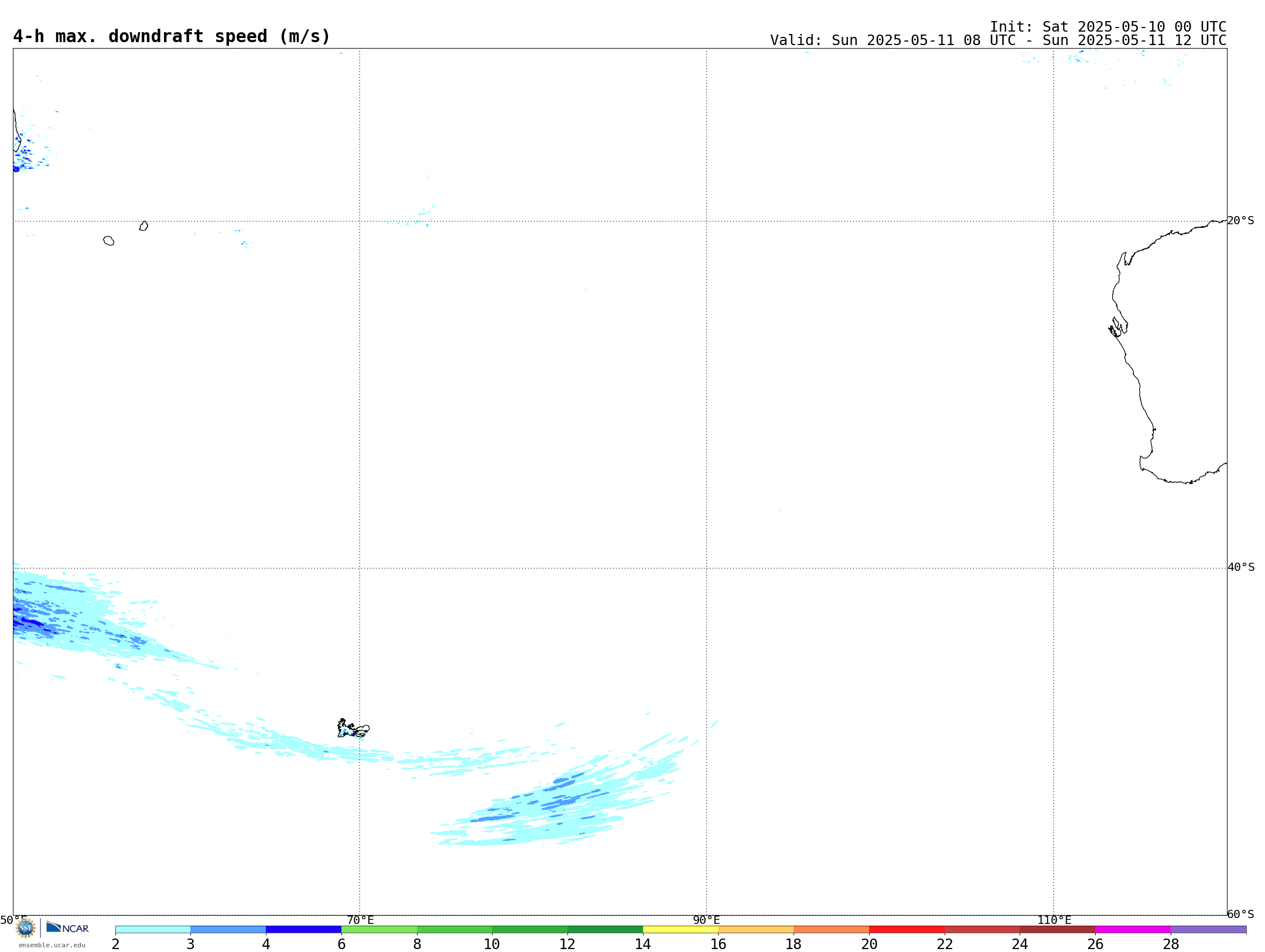Image resolution: width=1265 pixels, height=952 pixels.
Task: Click the light cyan 2-3 colorbar swatch
Action: 153,930
